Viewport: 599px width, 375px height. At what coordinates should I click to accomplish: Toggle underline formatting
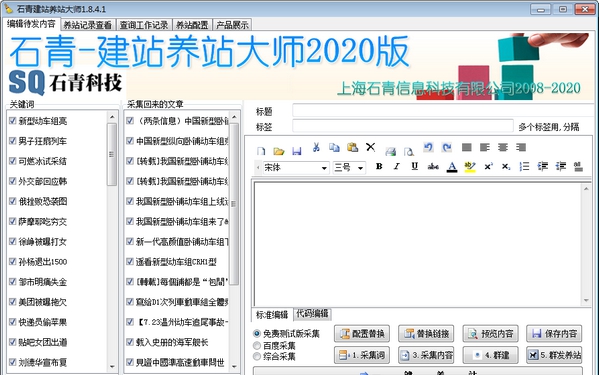tap(414, 166)
